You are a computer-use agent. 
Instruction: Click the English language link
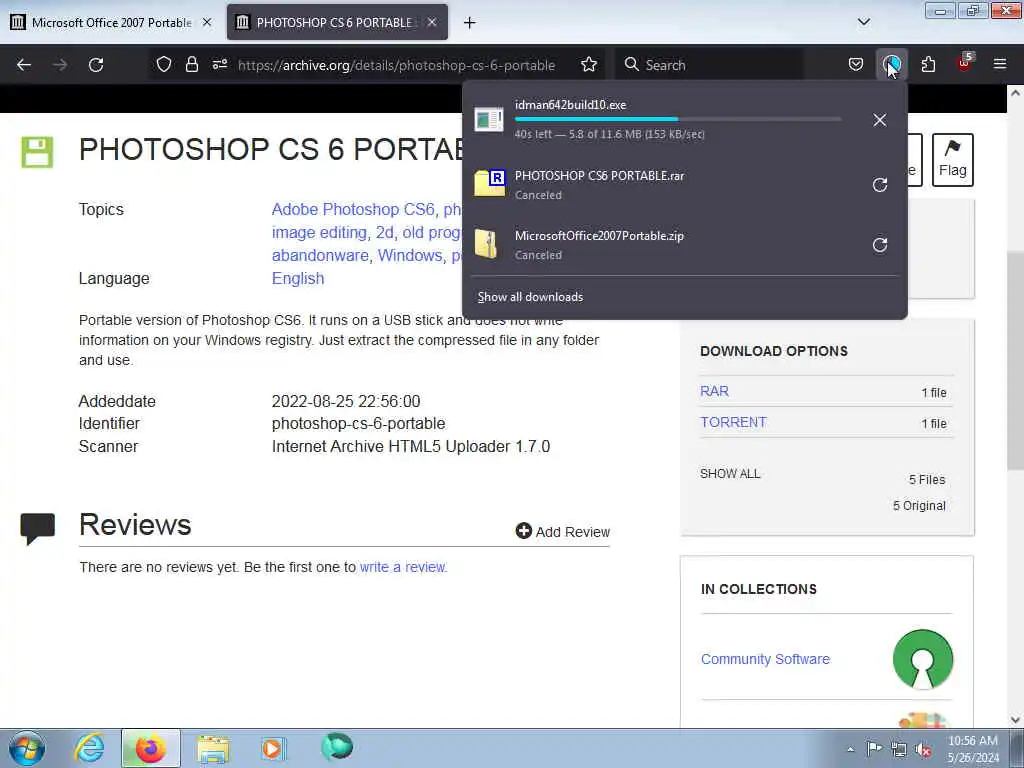[x=298, y=278]
